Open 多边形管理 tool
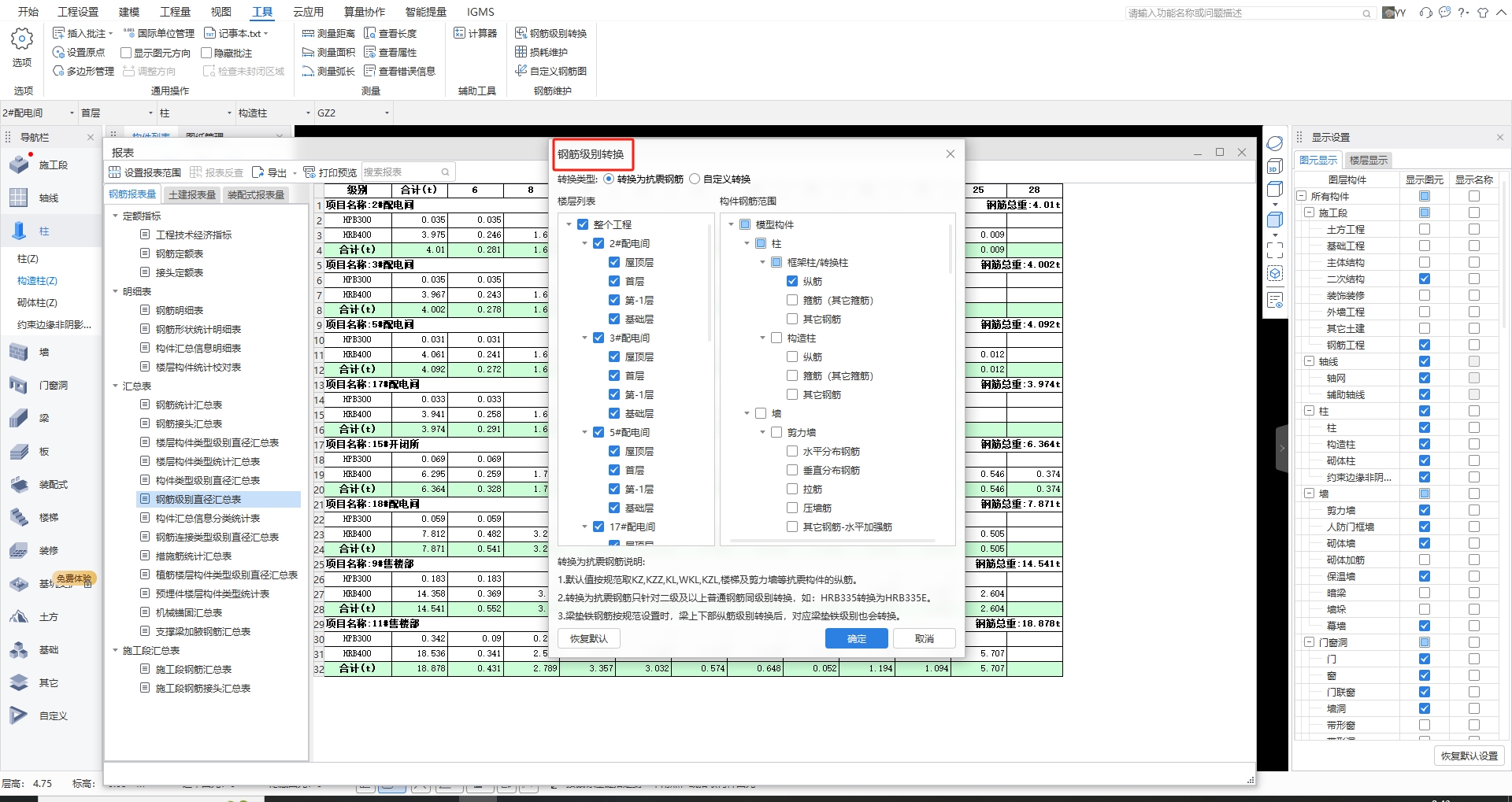Image resolution: width=1512 pixels, height=802 pixels. pos(83,71)
